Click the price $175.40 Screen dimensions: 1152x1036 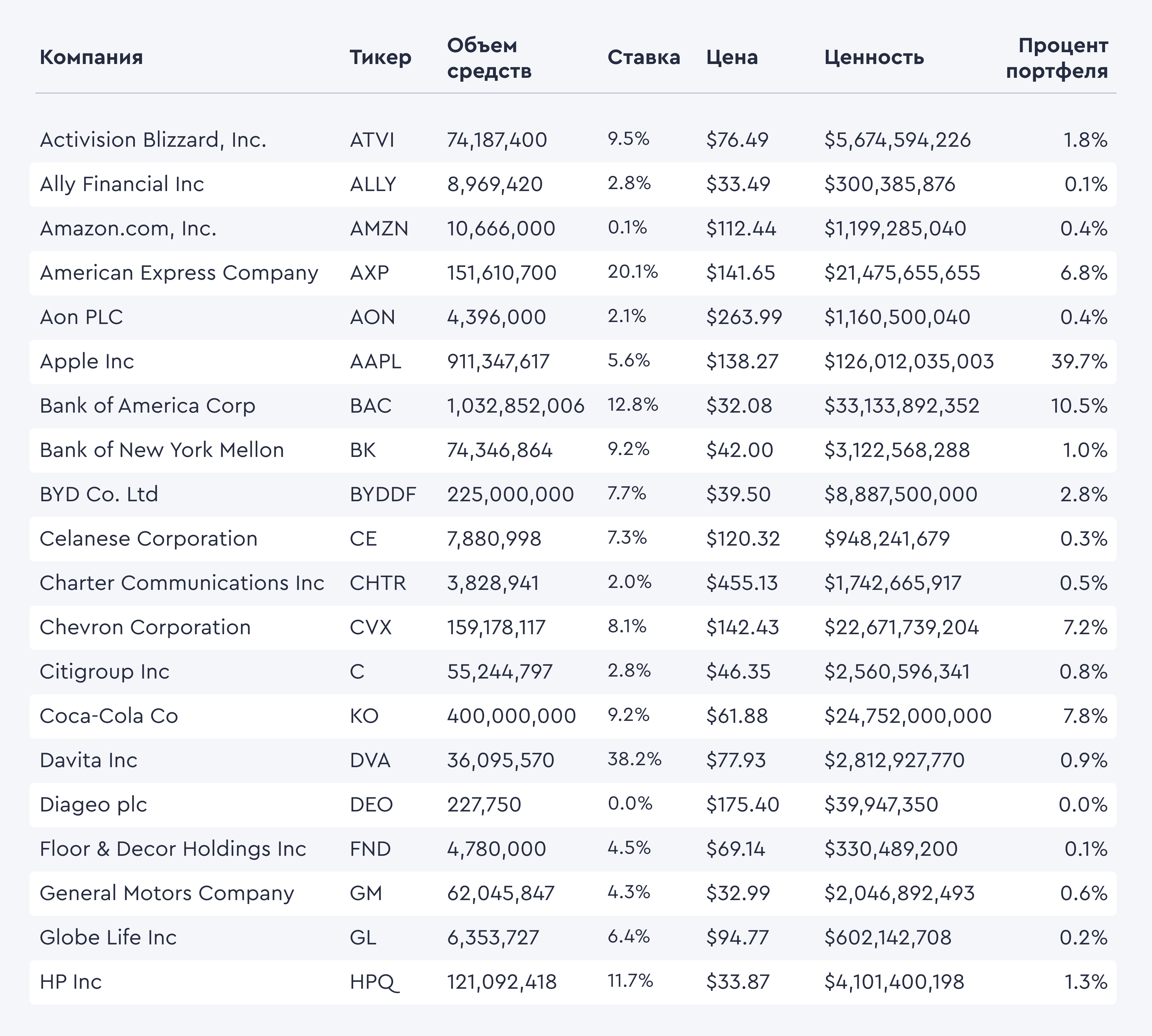tap(742, 805)
